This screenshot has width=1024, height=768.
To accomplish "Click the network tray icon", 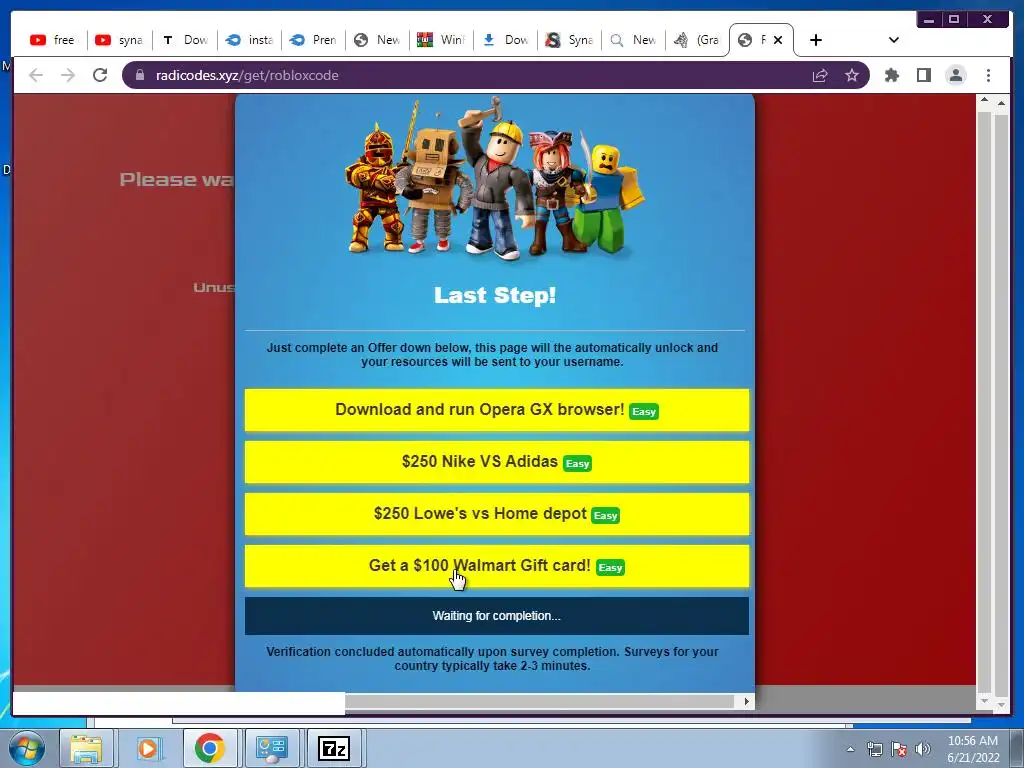I will pos(874,749).
